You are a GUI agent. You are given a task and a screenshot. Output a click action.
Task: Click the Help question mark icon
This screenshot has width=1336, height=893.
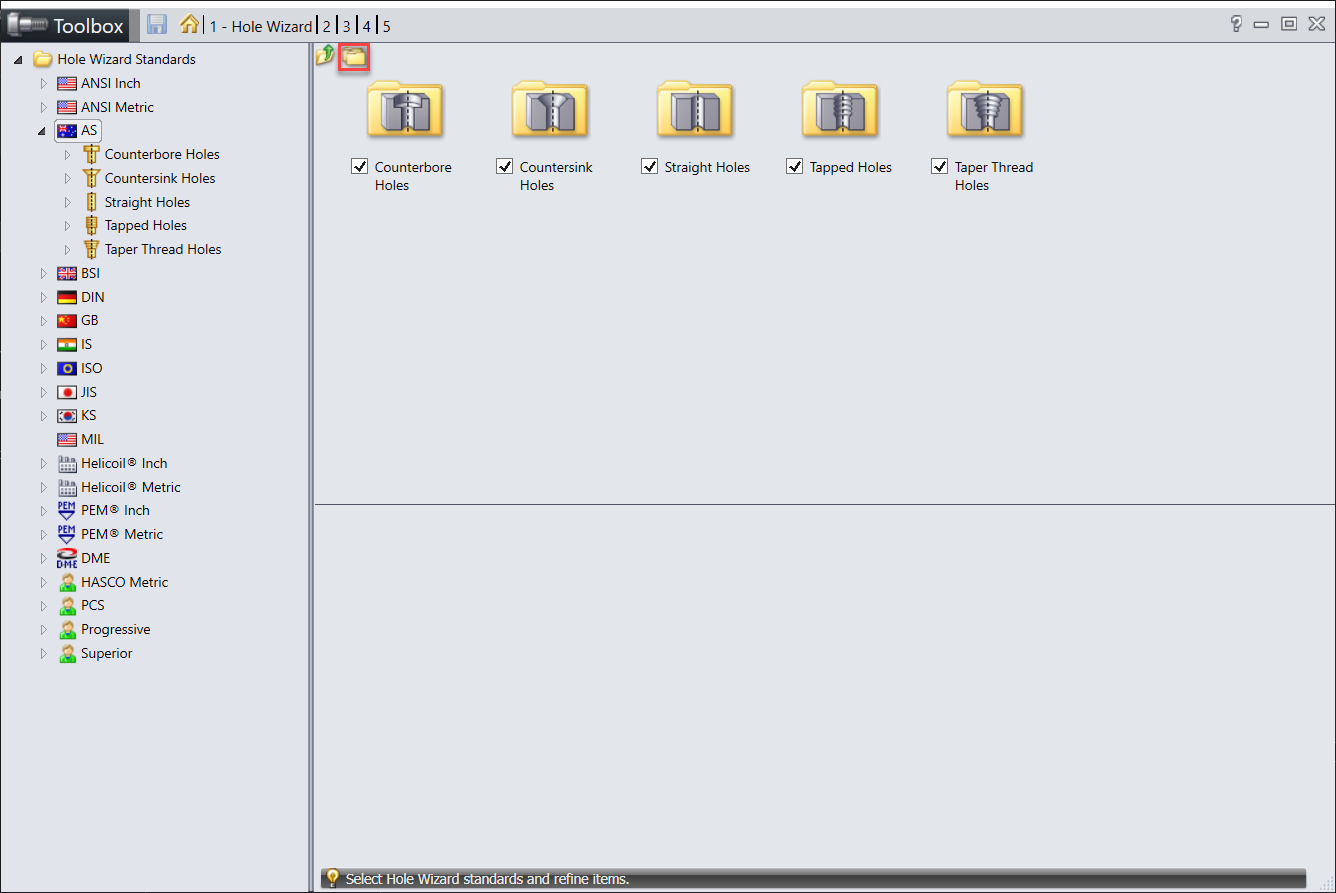tap(1236, 25)
